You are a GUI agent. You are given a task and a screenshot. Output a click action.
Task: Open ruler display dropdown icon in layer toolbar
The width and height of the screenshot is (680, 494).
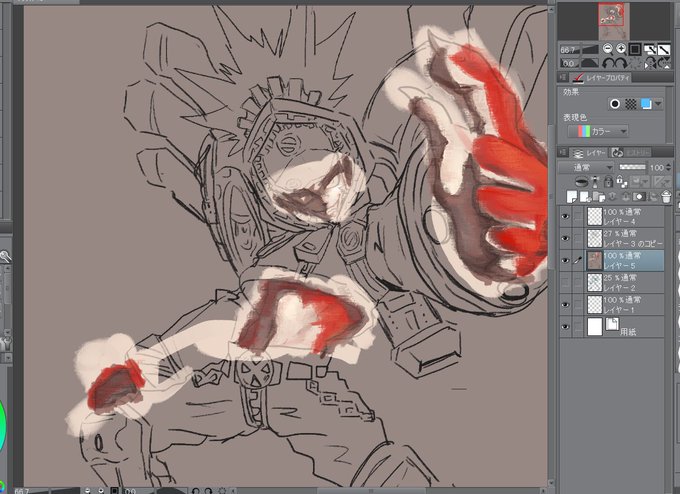click(x=660, y=181)
